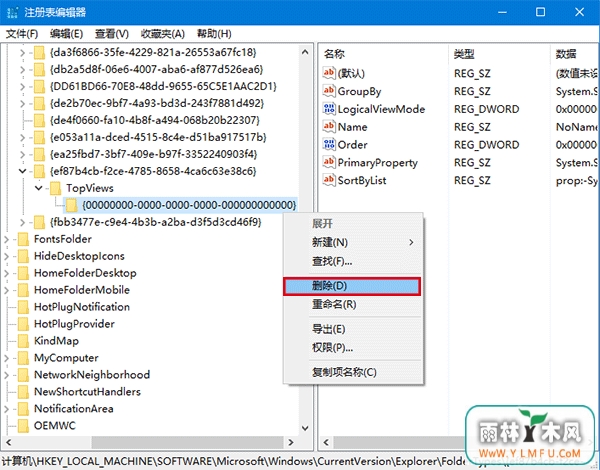Expand the {db2a5d8f-06e6-4007-aba6-af877d526ea6} key
The width and height of the screenshot is (600, 470).
pyautogui.click(x=22, y=70)
